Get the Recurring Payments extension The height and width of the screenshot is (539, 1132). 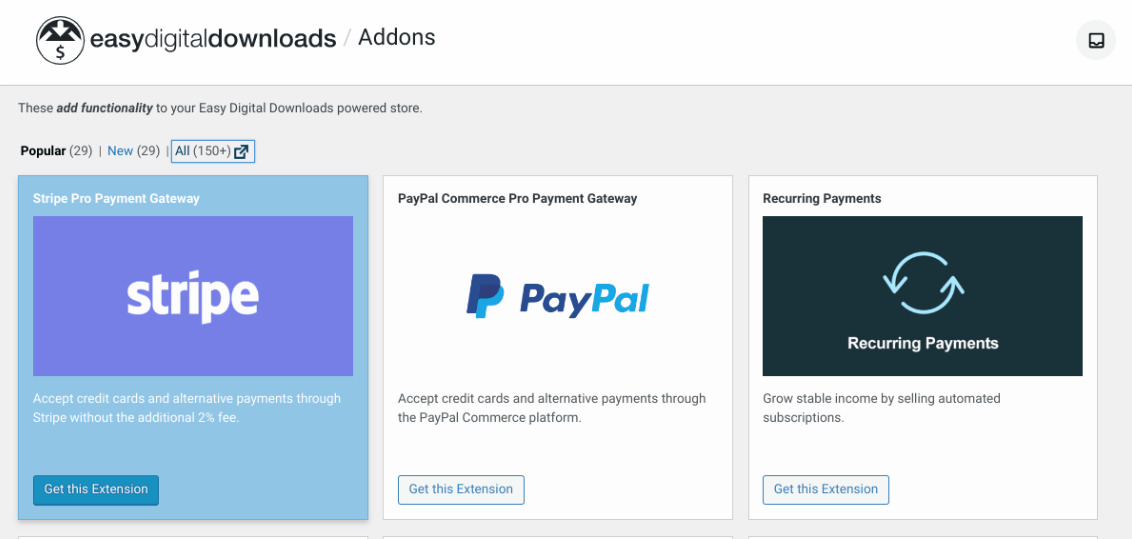tap(826, 489)
